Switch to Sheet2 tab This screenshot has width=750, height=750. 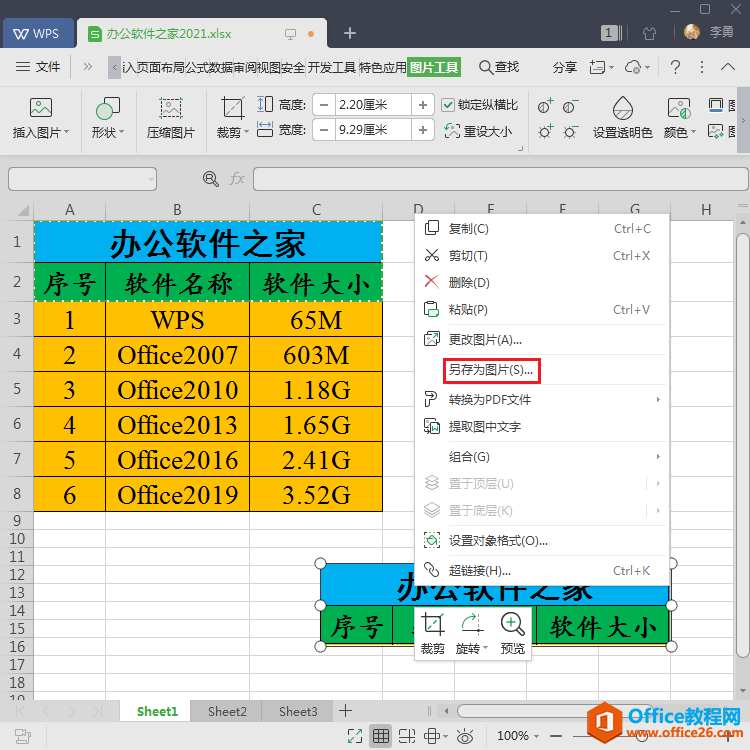227,711
